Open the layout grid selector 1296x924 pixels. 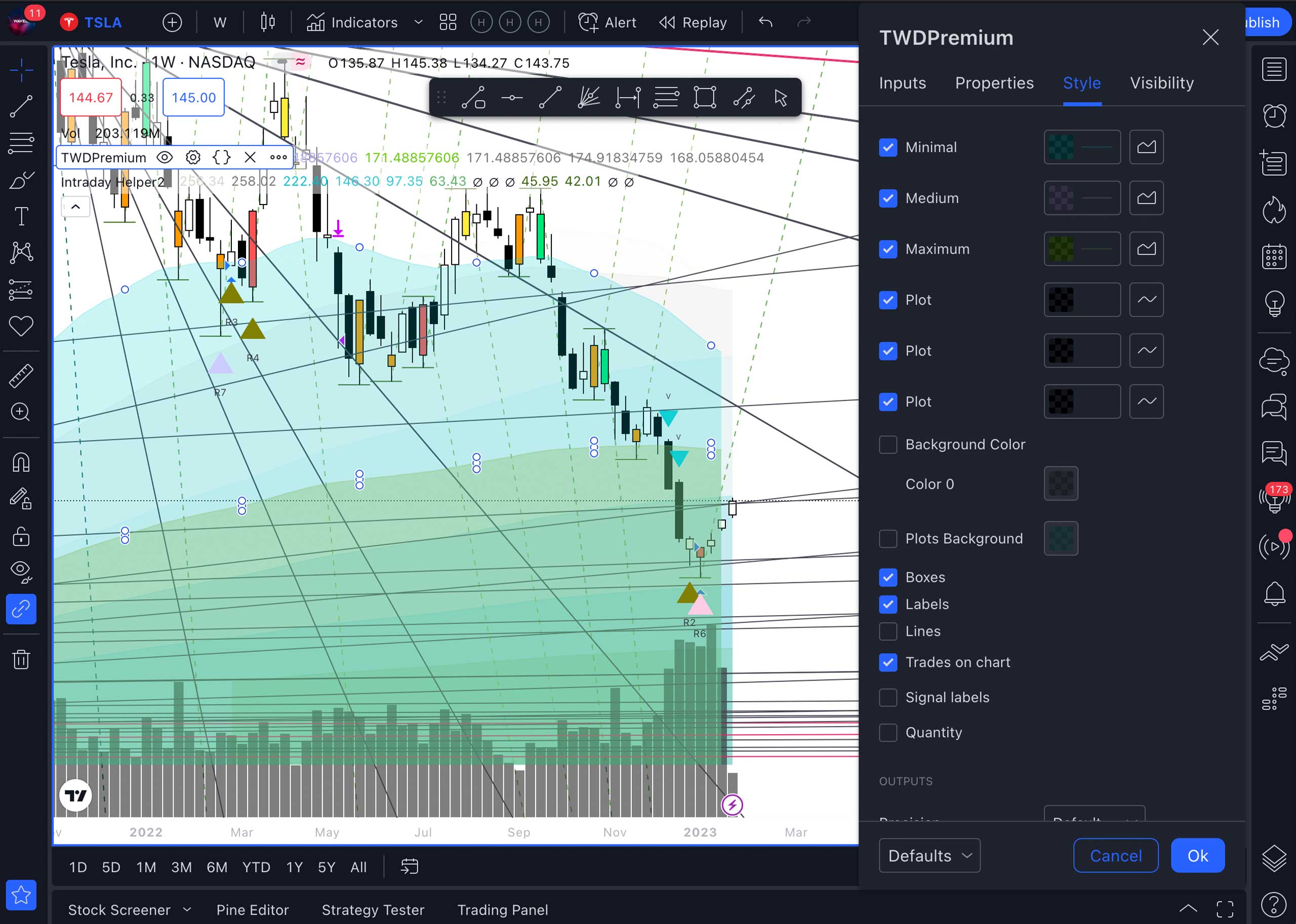(448, 22)
